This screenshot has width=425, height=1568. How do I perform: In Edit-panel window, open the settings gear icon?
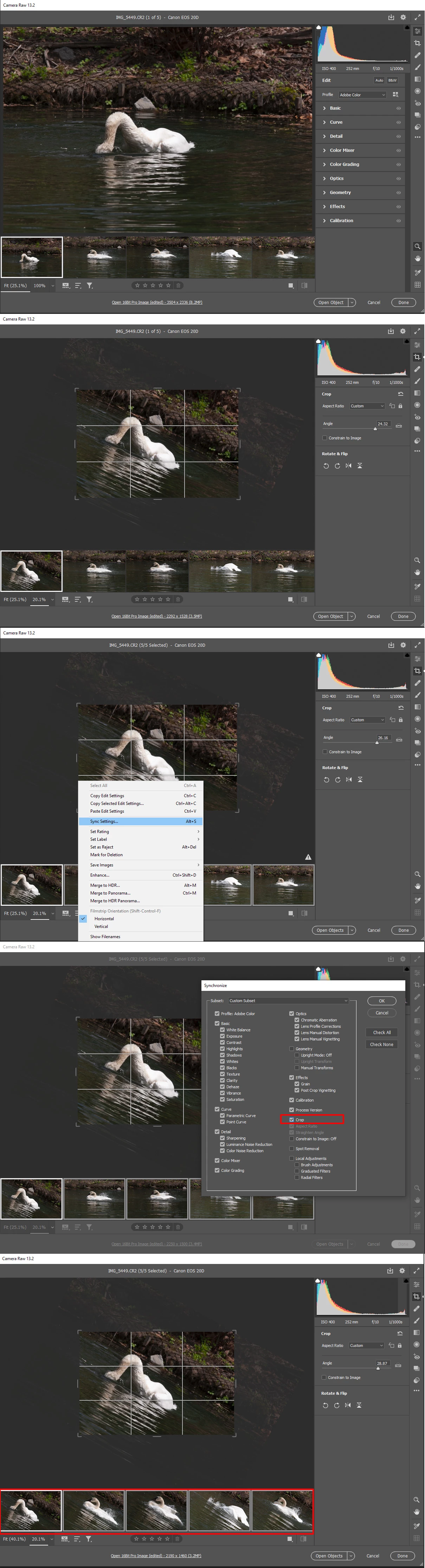(403, 18)
